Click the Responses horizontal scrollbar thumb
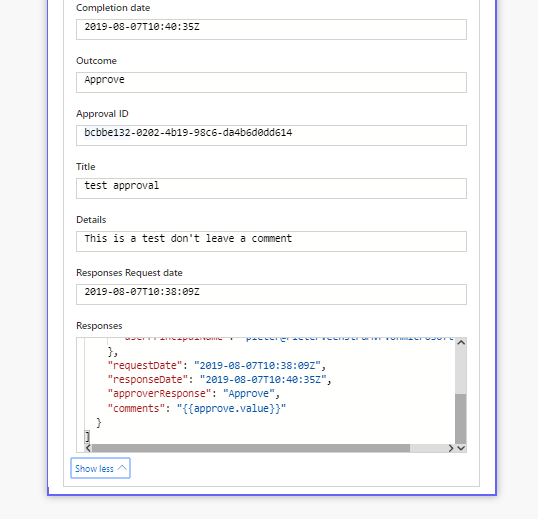 (x=251, y=448)
